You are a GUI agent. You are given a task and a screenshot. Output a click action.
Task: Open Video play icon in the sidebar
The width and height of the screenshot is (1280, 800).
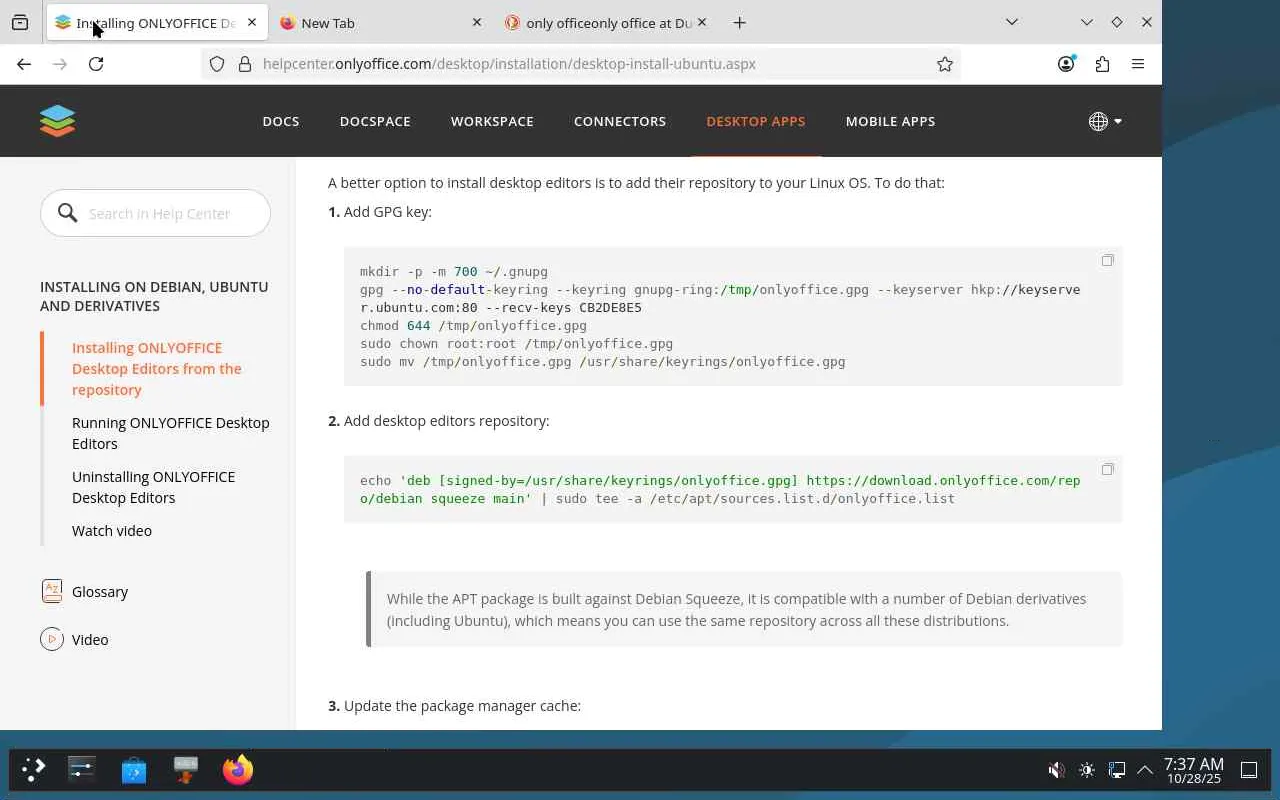[x=52, y=639]
